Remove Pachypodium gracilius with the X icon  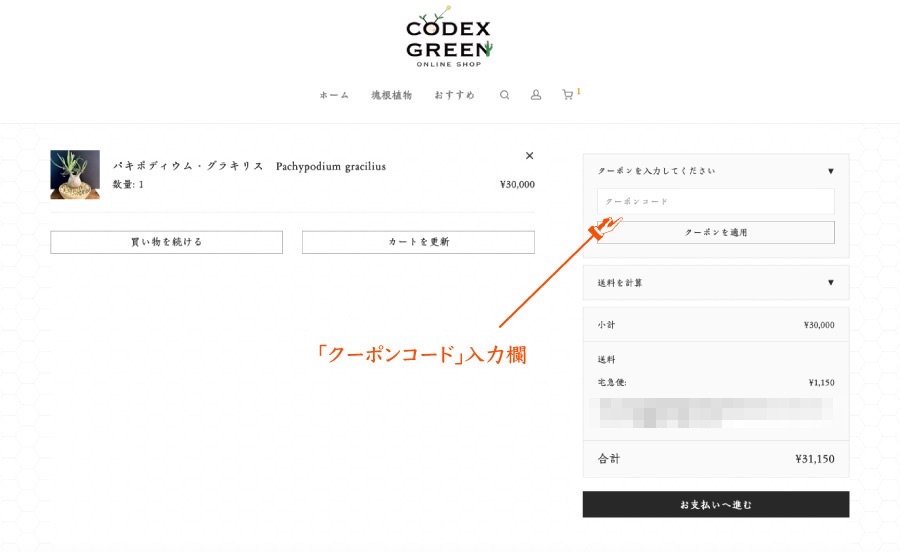[x=529, y=155]
